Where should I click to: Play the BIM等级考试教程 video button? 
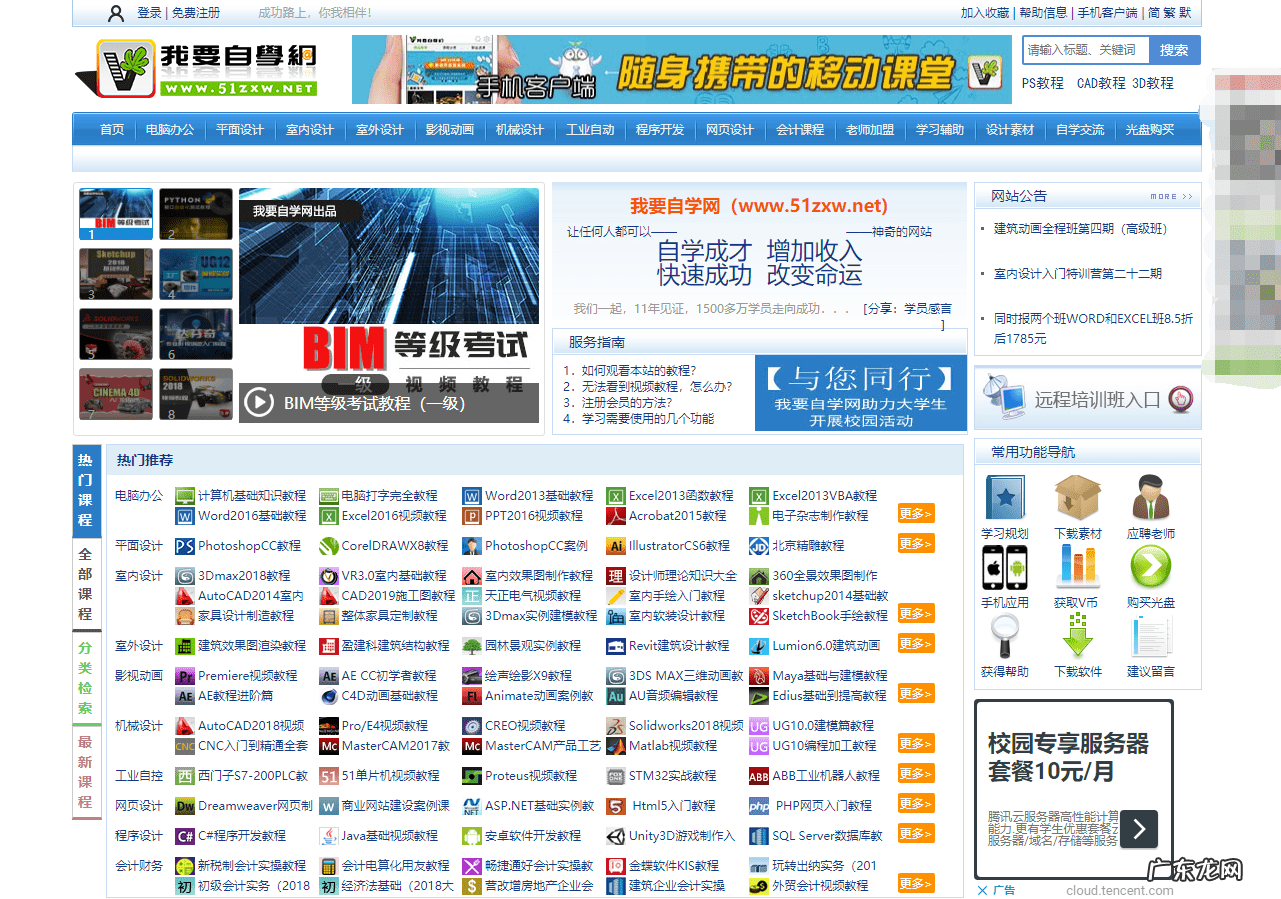point(259,403)
